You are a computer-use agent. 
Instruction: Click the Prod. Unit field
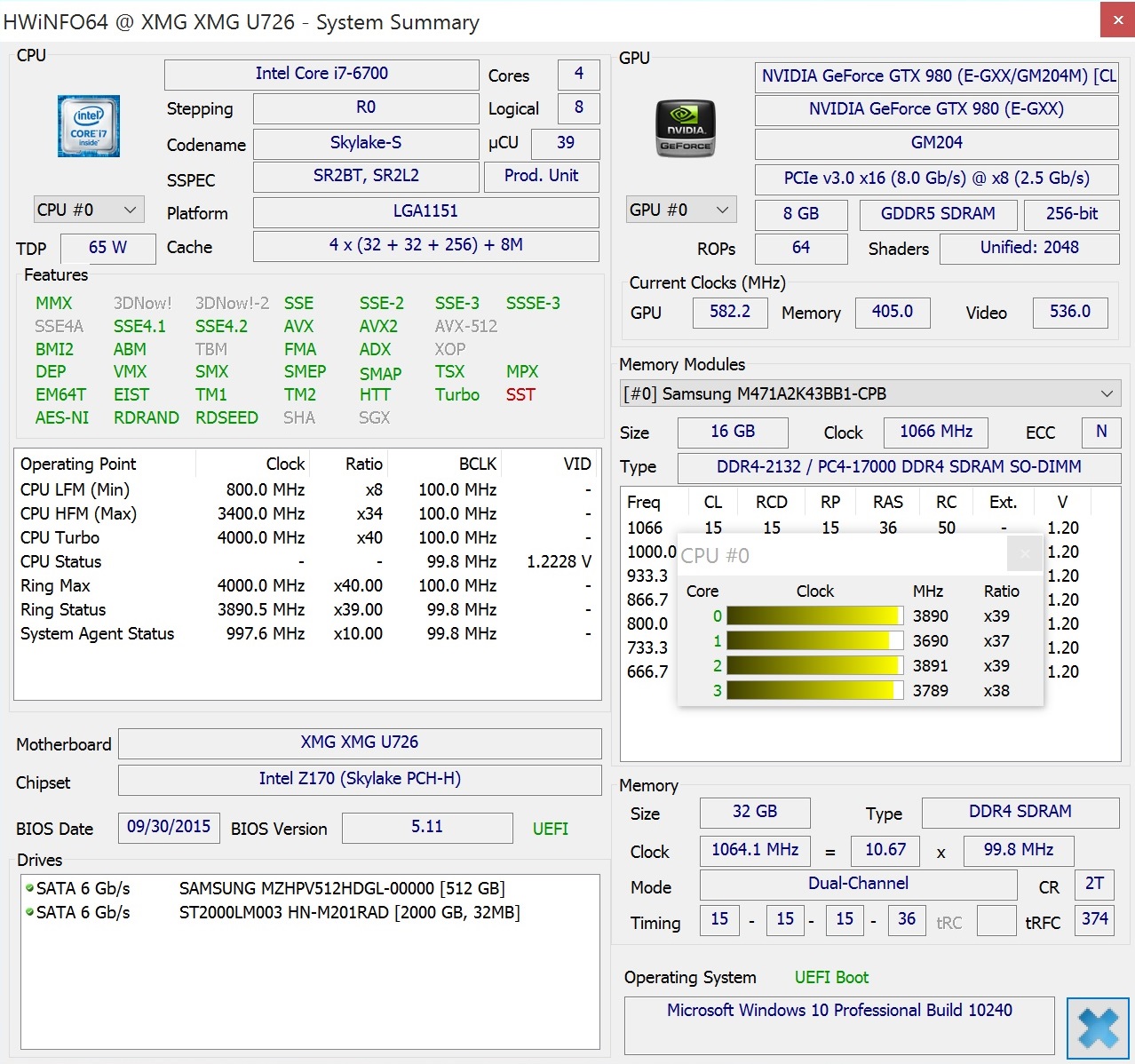[542, 176]
